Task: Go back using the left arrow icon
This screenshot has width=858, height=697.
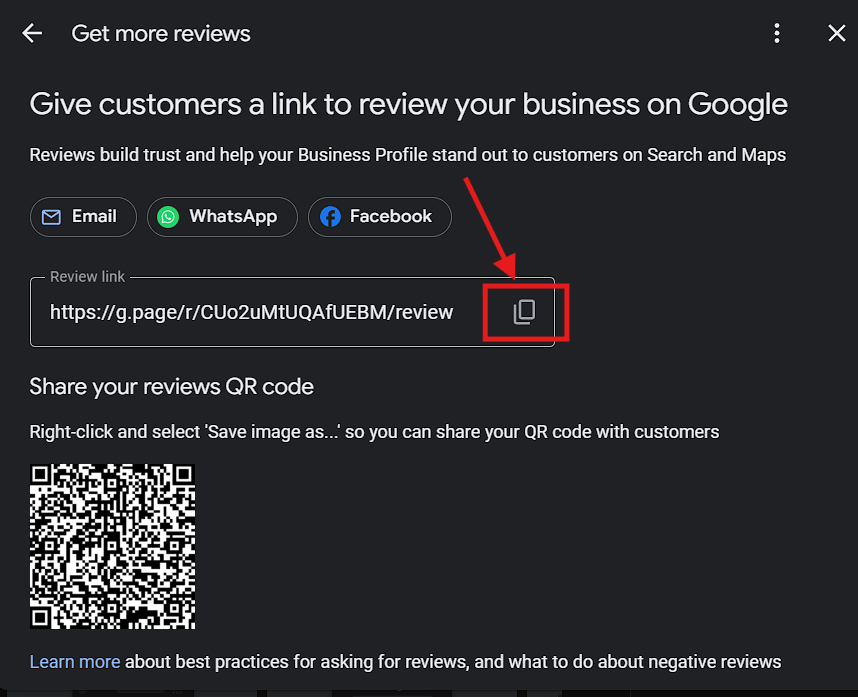Action: pos(32,33)
